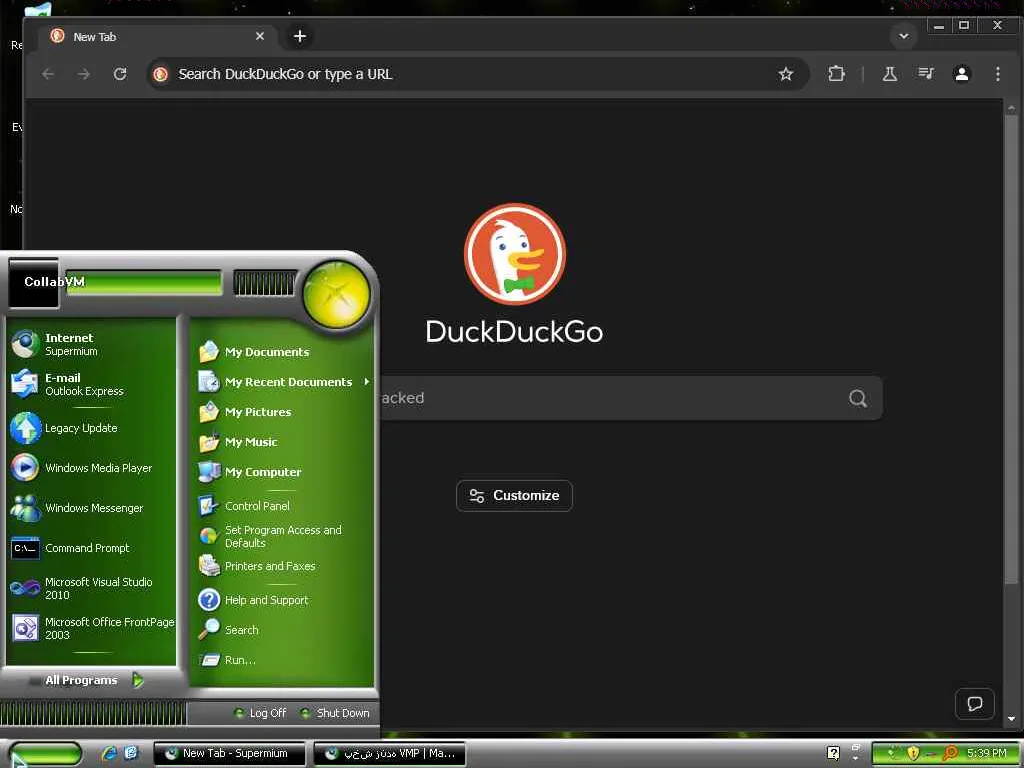This screenshot has width=1024, height=768.
Task: Click the security shield tray icon
Action: tap(913, 753)
